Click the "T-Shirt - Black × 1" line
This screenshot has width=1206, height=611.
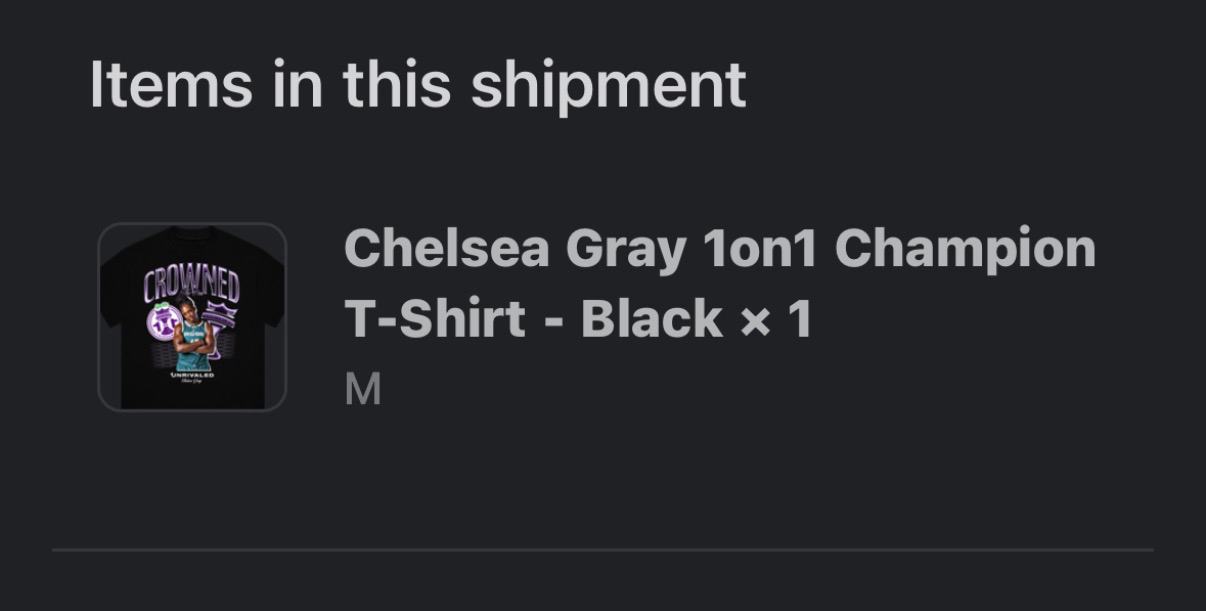(577, 319)
